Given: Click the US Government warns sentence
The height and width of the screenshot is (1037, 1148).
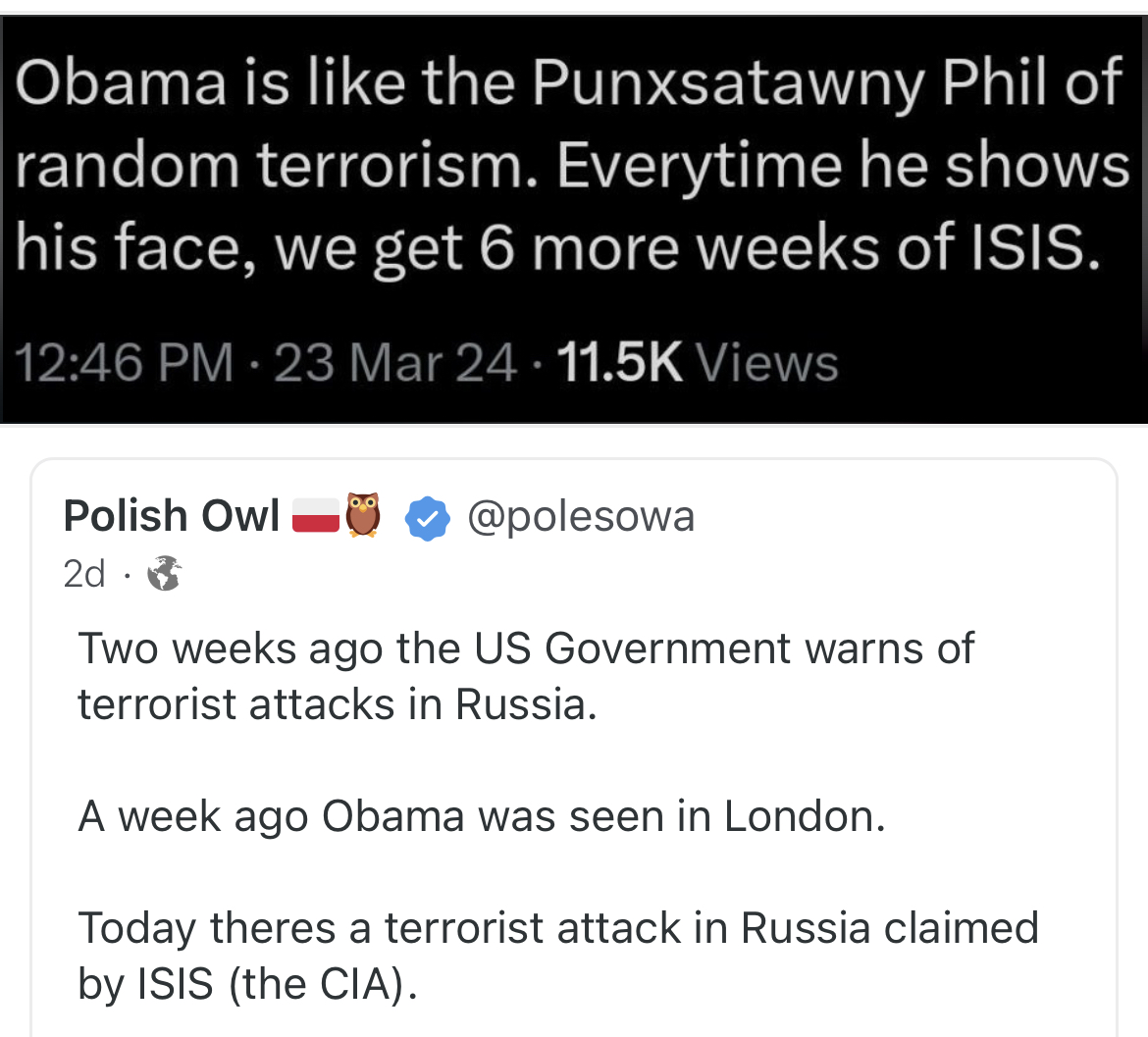Looking at the screenshot, I should (525, 648).
